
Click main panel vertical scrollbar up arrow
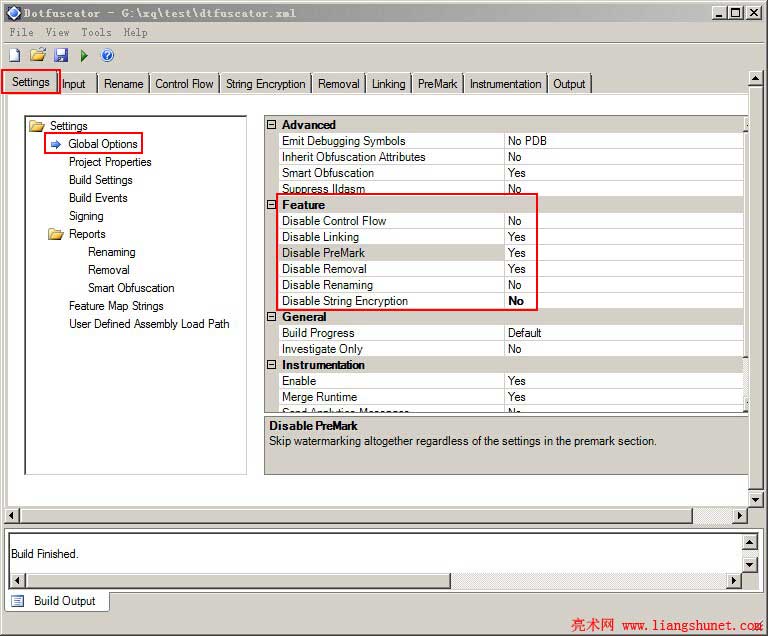pyautogui.click(x=755, y=78)
